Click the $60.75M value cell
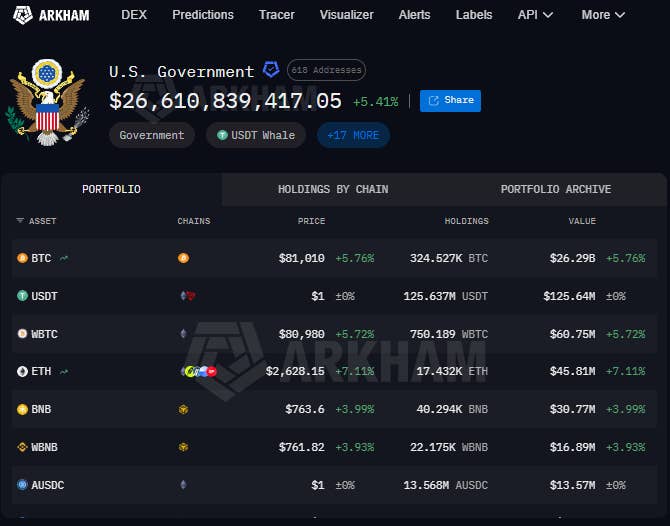The image size is (670, 526). (573, 334)
